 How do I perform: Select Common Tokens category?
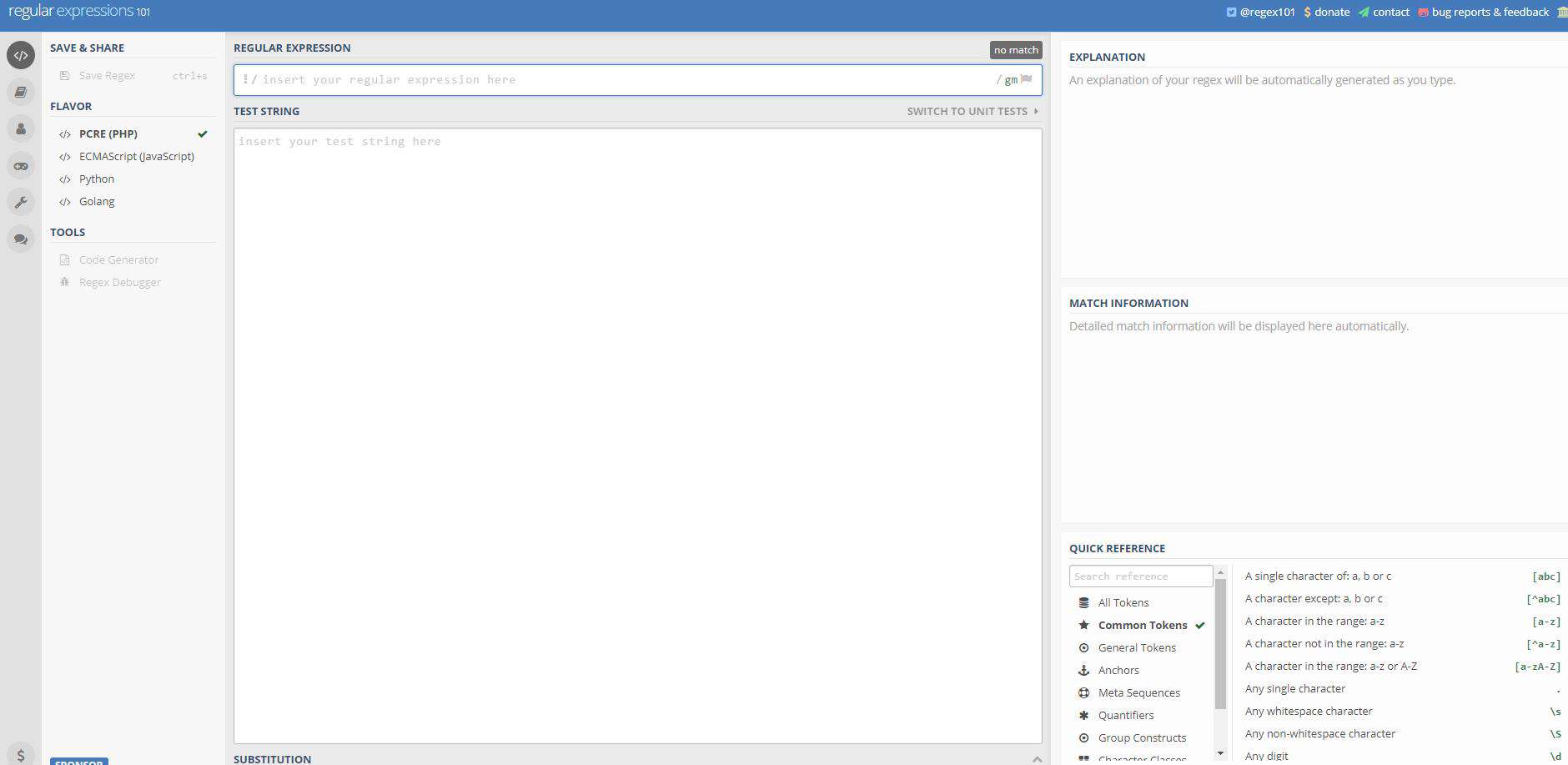[1141, 625]
